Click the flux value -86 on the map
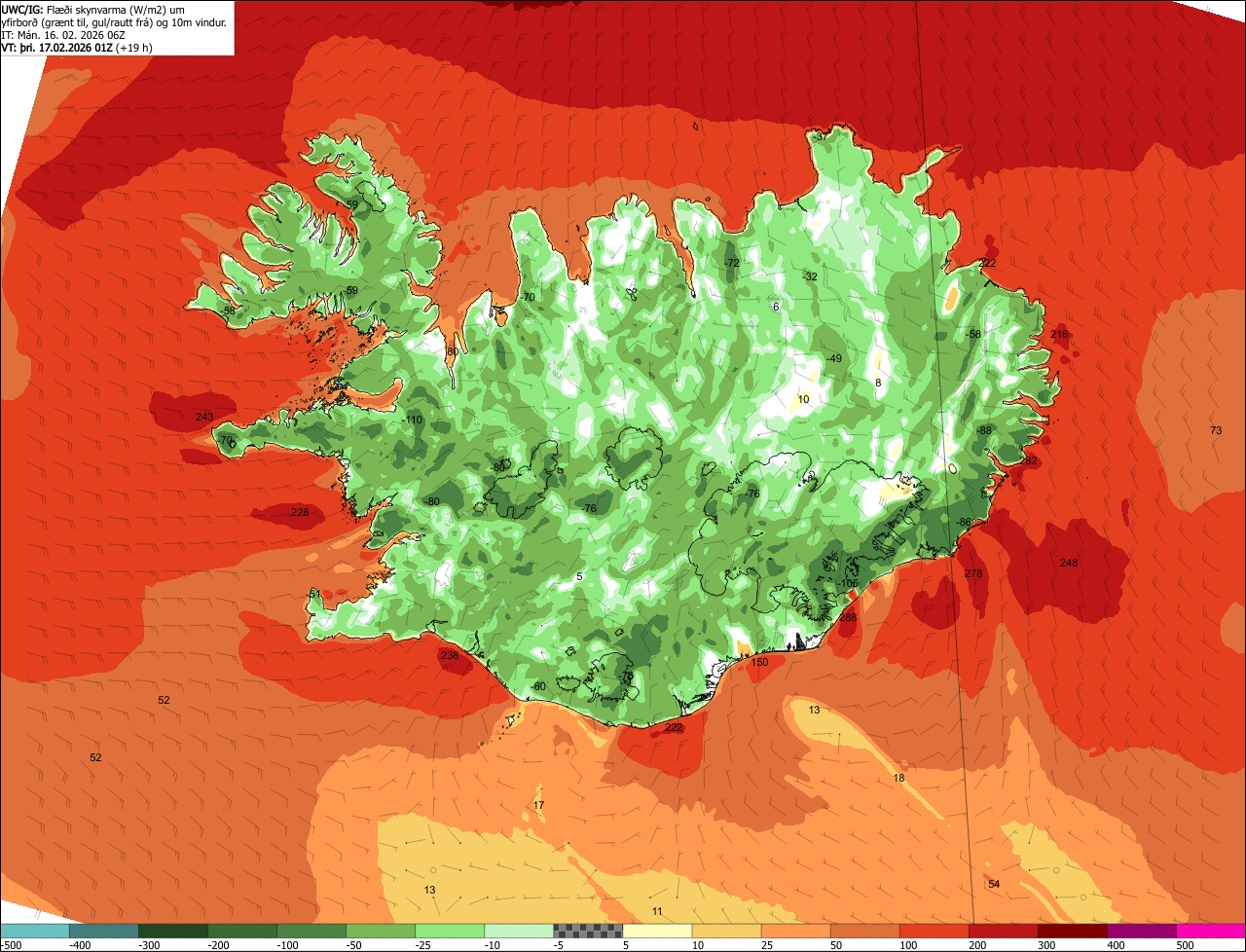1246x952 pixels. (x=964, y=523)
